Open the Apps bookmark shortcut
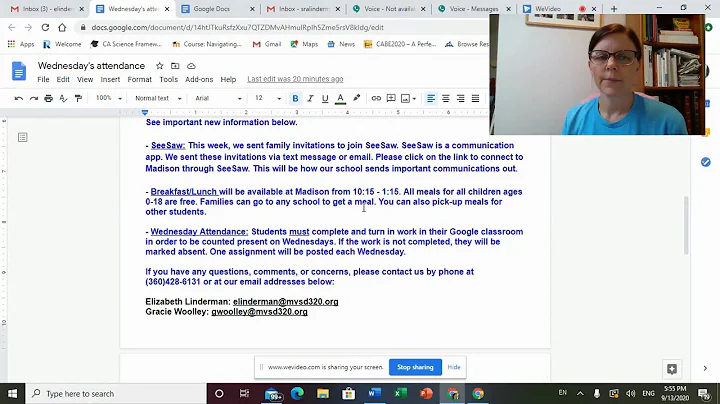 tap(21, 44)
